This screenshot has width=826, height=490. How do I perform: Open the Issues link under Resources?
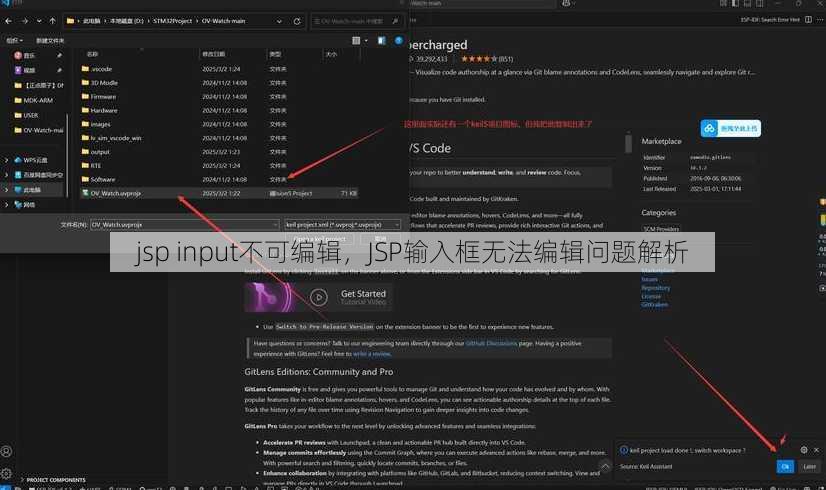pos(649,280)
